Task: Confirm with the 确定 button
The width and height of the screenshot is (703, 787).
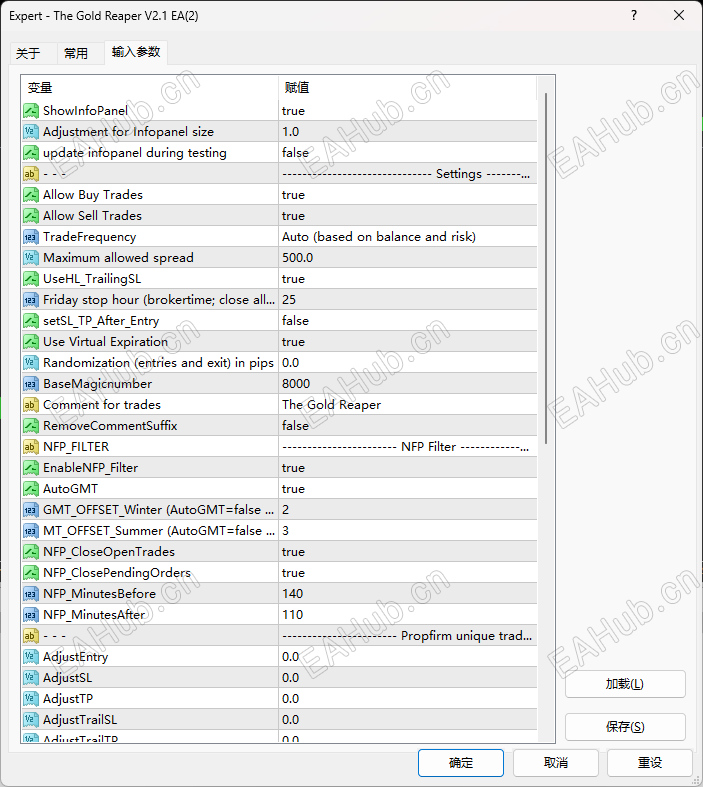Action: (x=461, y=763)
